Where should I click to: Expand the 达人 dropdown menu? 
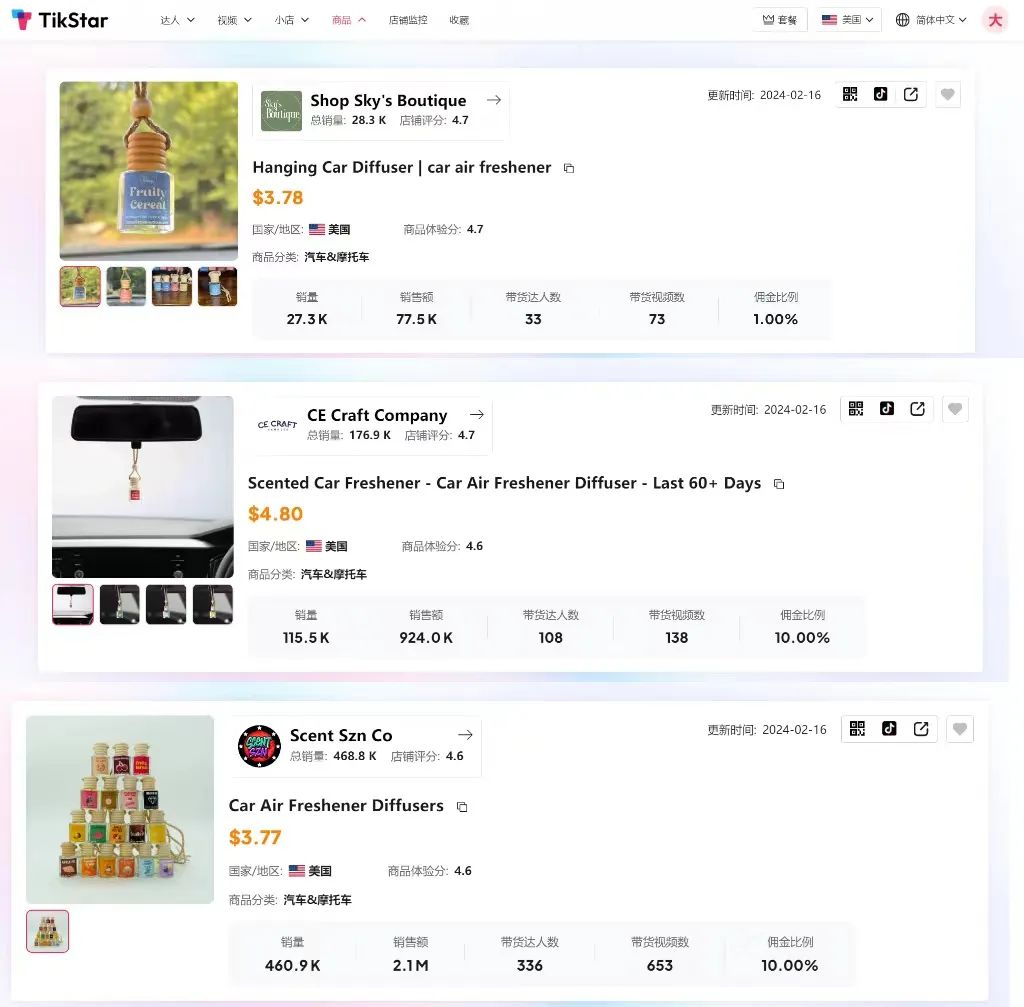pos(177,20)
